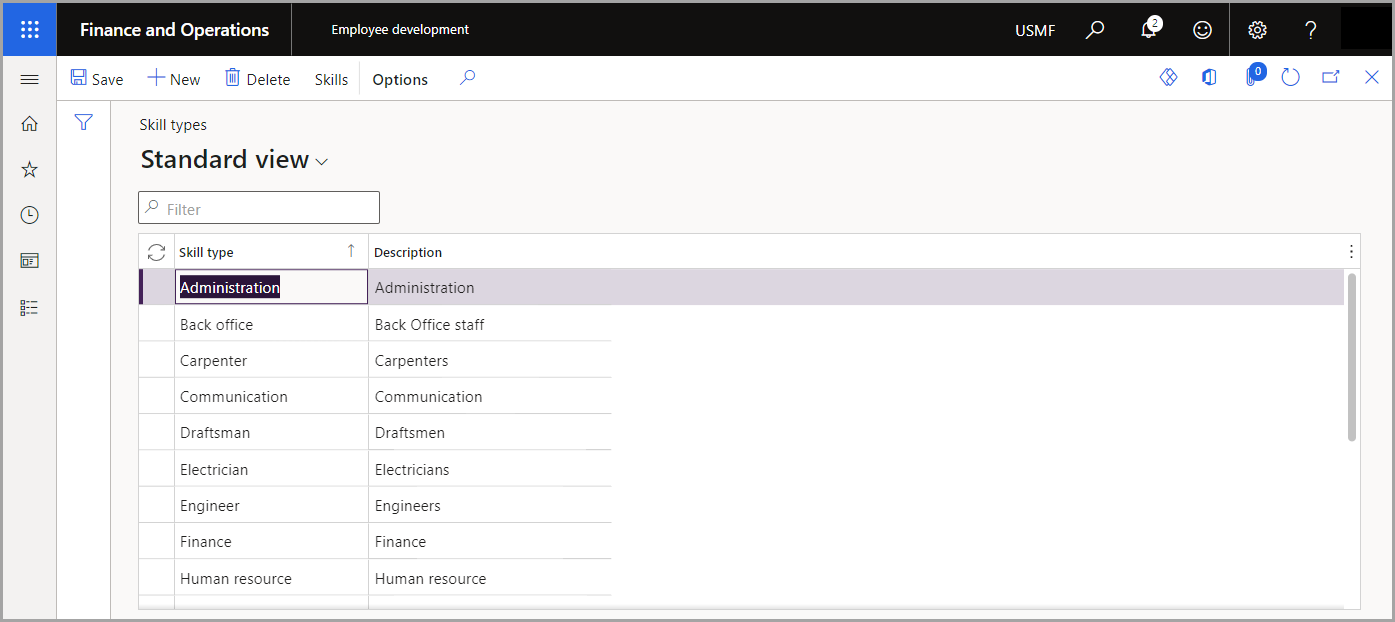Click Carpenters description cell

490,360
